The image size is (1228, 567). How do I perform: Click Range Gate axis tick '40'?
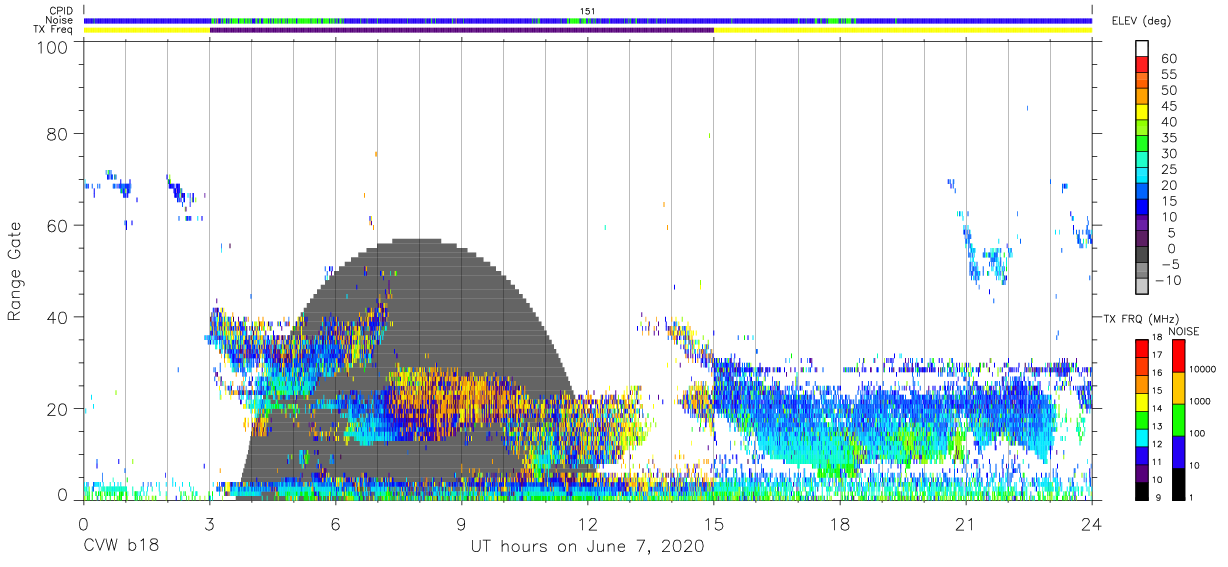[x=59, y=317]
